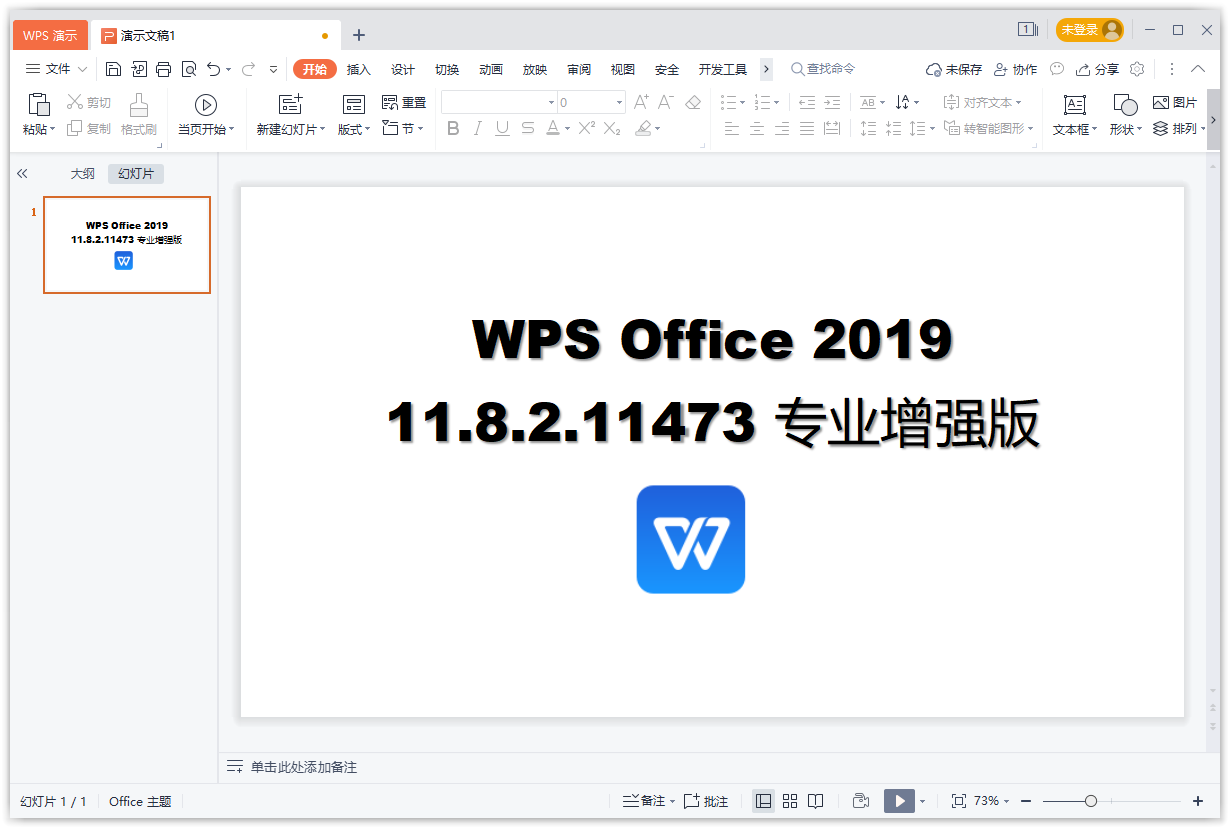The width and height of the screenshot is (1230, 828).
Task: Click the Collaborate (协作) button
Action: (x=1015, y=69)
